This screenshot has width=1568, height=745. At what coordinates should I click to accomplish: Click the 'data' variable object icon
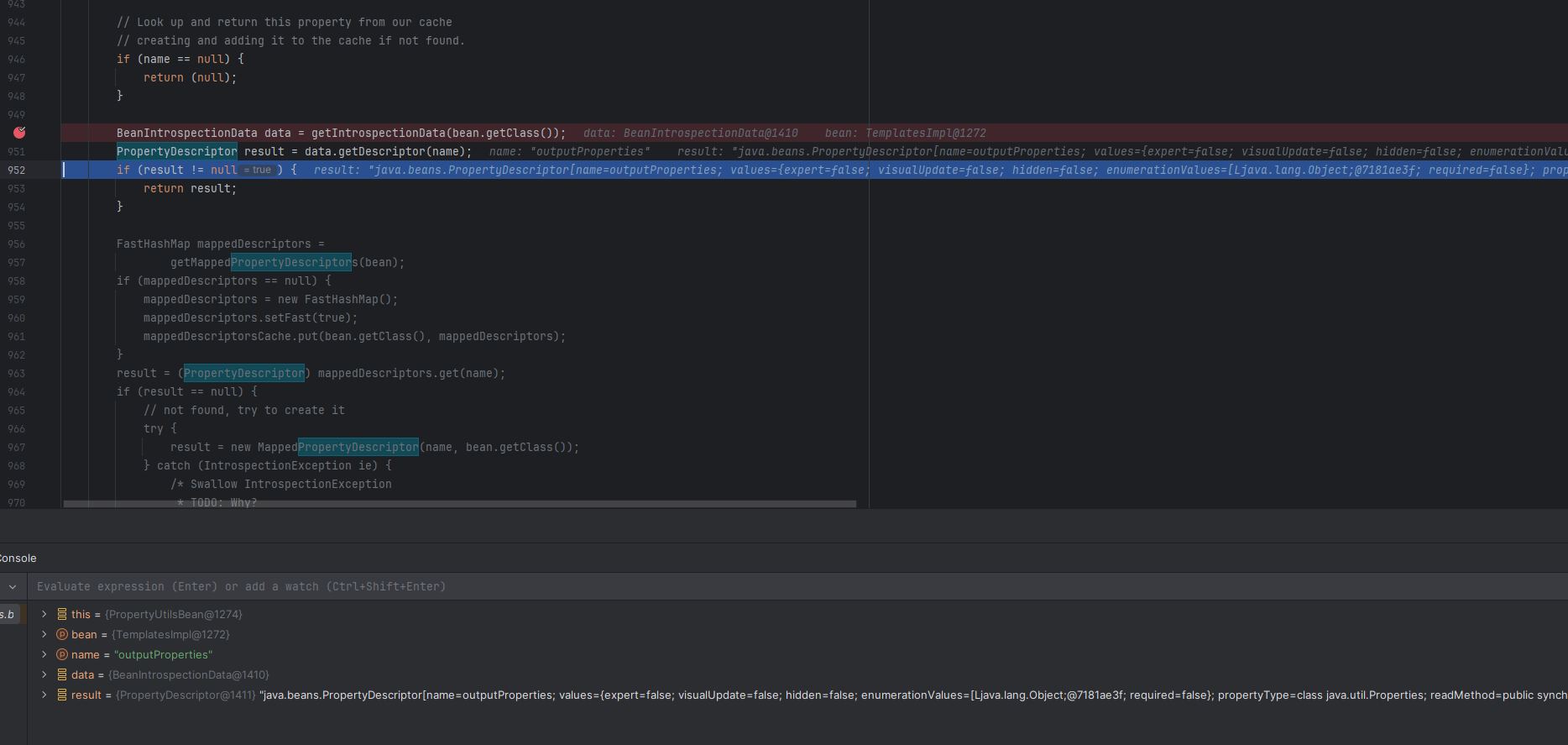62,675
